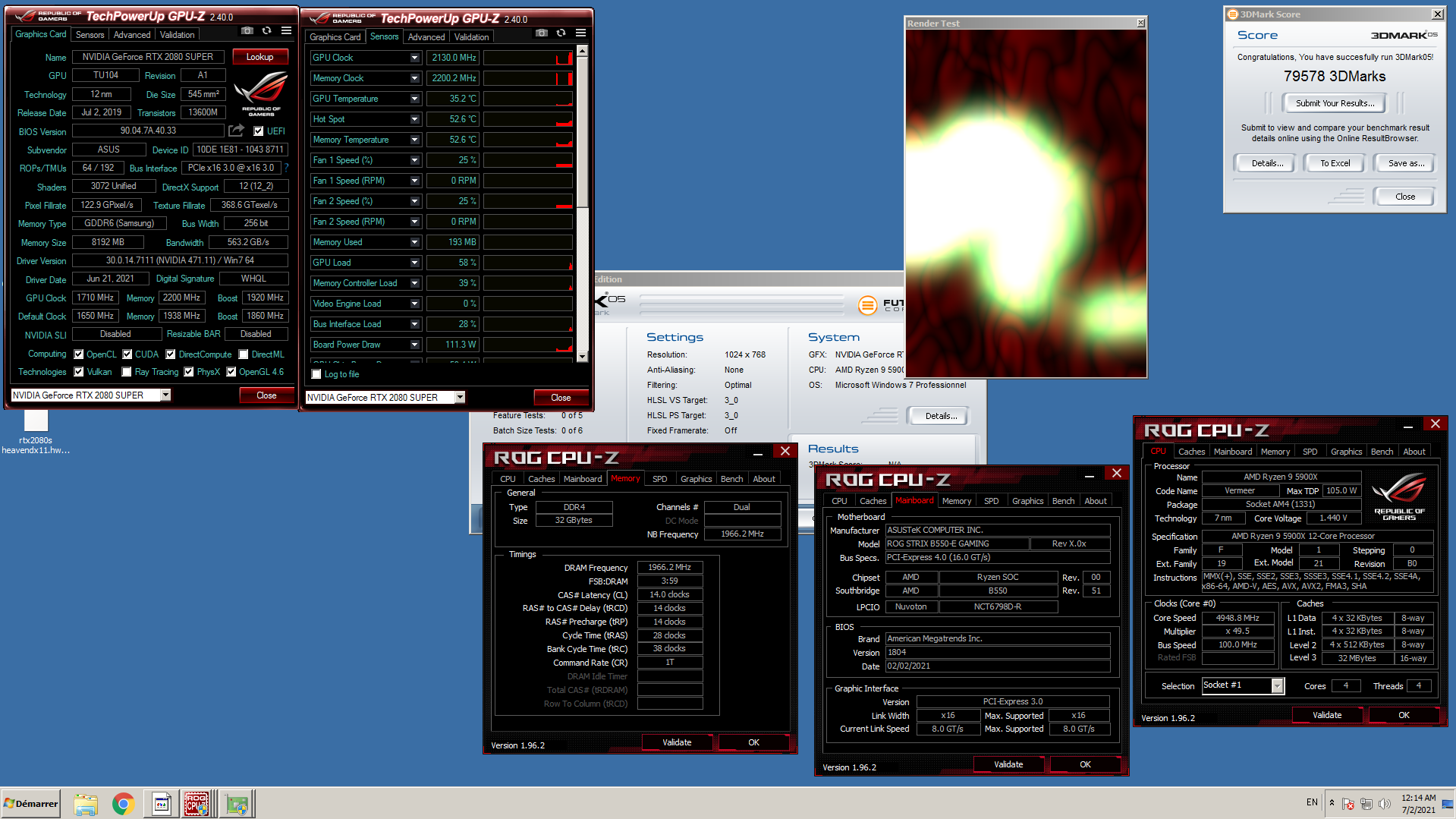
Task: Enable Log to file checkbox
Action: (x=316, y=374)
